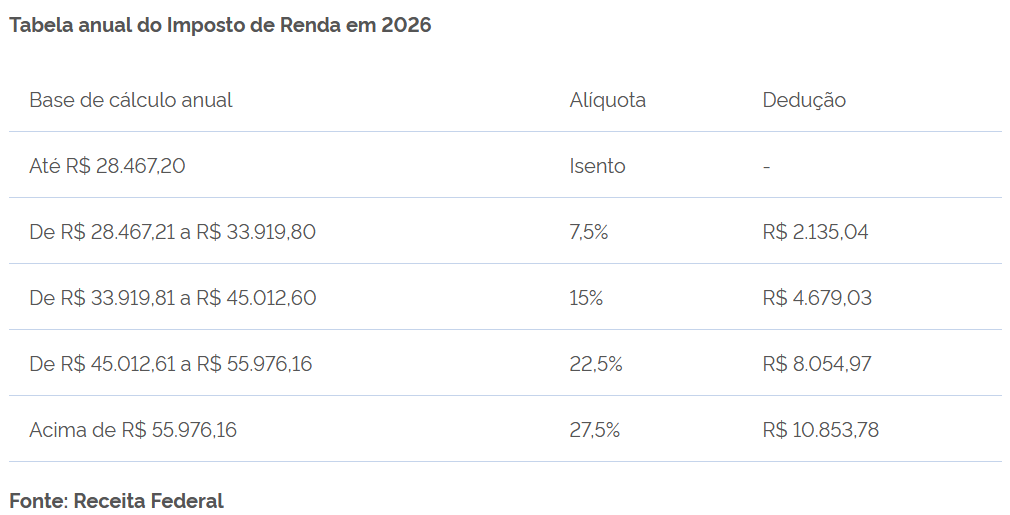Click the 'R$ 8.054,97' deduction value

[816, 364]
